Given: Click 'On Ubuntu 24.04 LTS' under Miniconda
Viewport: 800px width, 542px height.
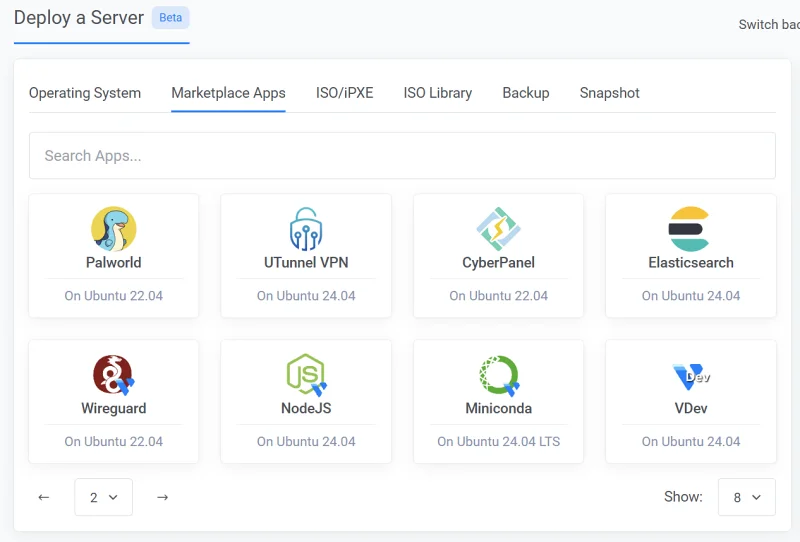Looking at the screenshot, I should tap(498, 441).
